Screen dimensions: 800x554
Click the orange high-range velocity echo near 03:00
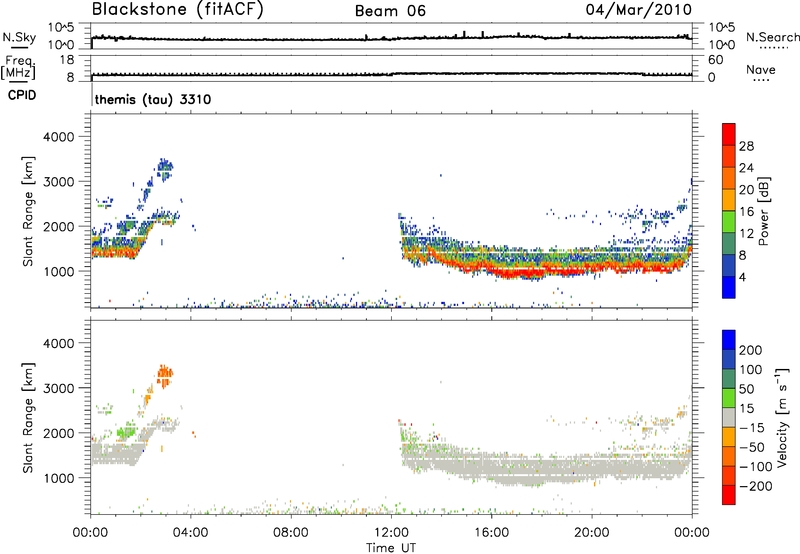[164, 375]
